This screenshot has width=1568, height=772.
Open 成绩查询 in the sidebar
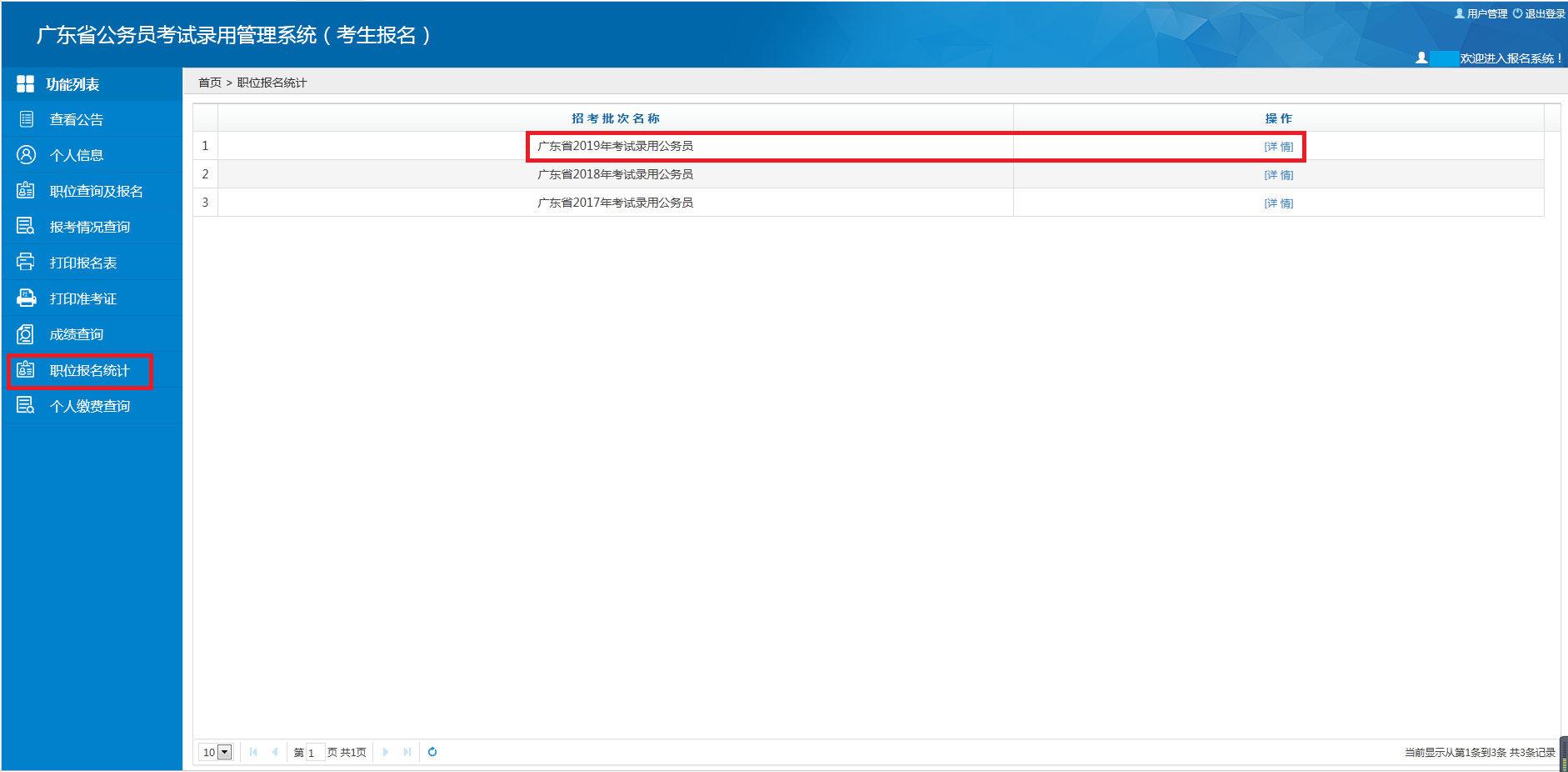(x=92, y=334)
